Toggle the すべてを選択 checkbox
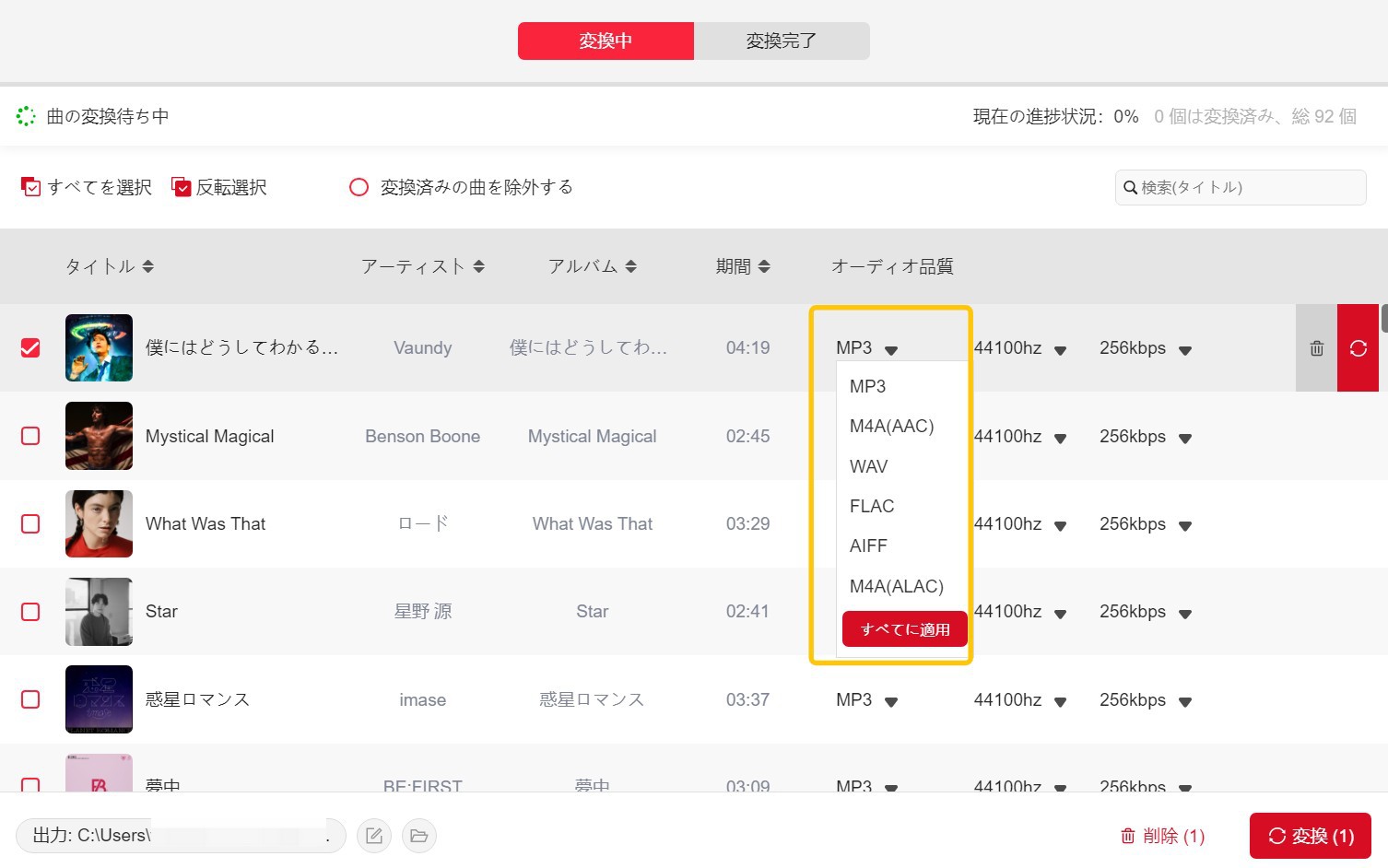This screenshot has width=1388, height=868. click(x=31, y=187)
